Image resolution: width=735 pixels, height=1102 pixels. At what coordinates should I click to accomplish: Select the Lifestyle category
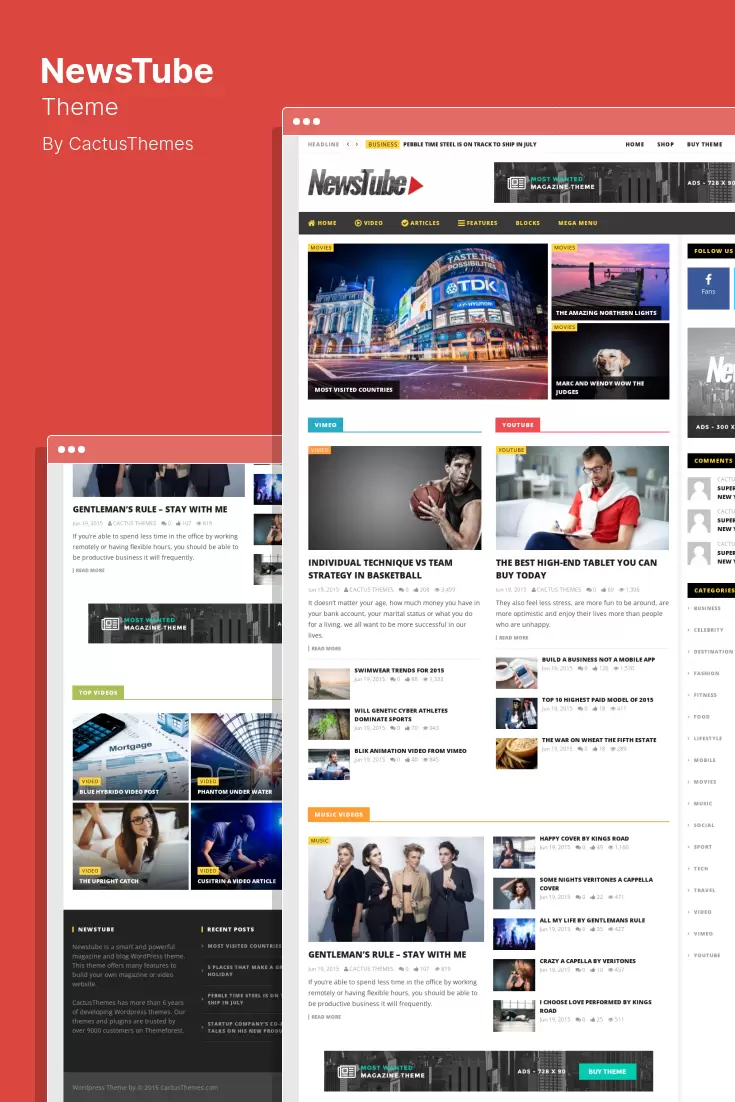(x=708, y=739)
